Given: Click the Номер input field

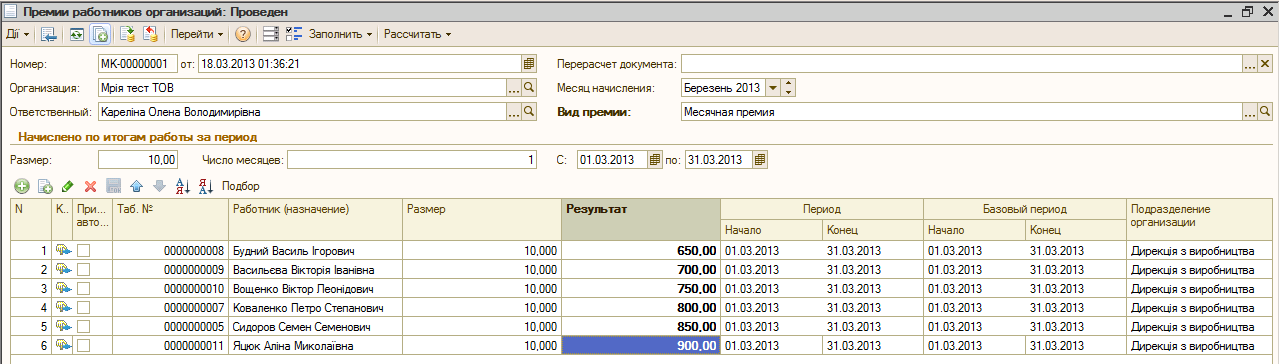Looking at the screenshot, I should (x=138, y=63).
